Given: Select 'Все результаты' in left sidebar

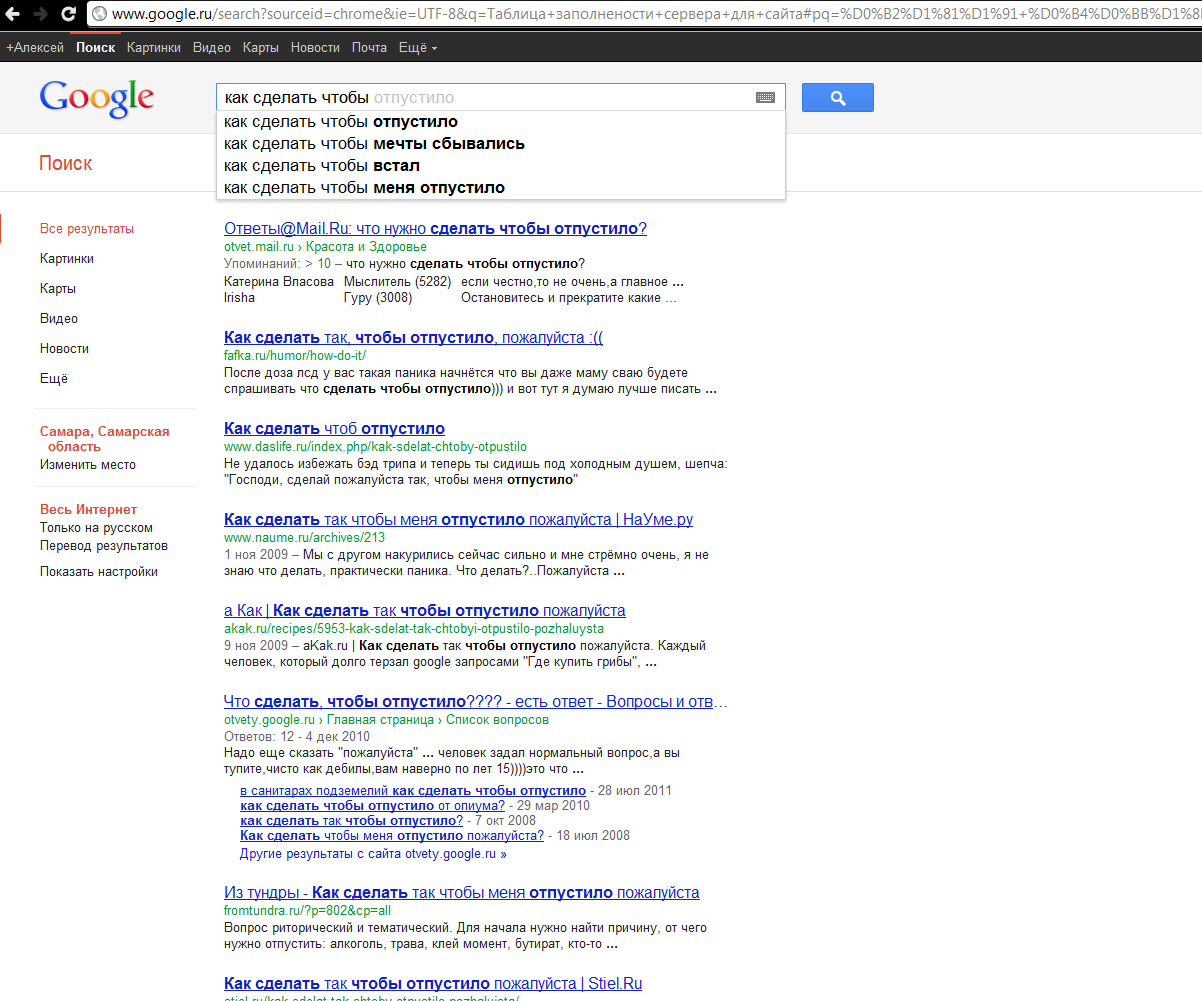Looking at the screenshot, I should coord(87,229).
